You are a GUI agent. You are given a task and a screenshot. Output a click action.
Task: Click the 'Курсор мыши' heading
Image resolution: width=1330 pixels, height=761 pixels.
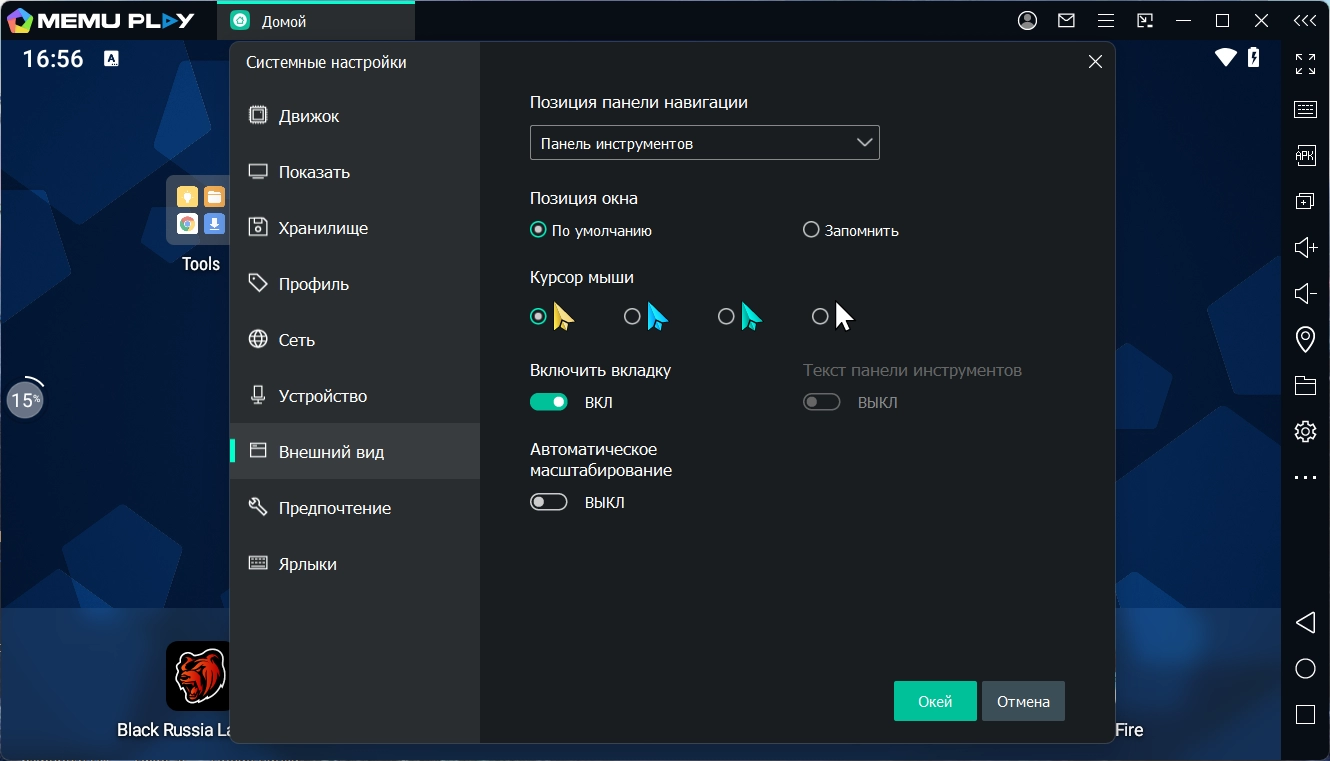582,278
